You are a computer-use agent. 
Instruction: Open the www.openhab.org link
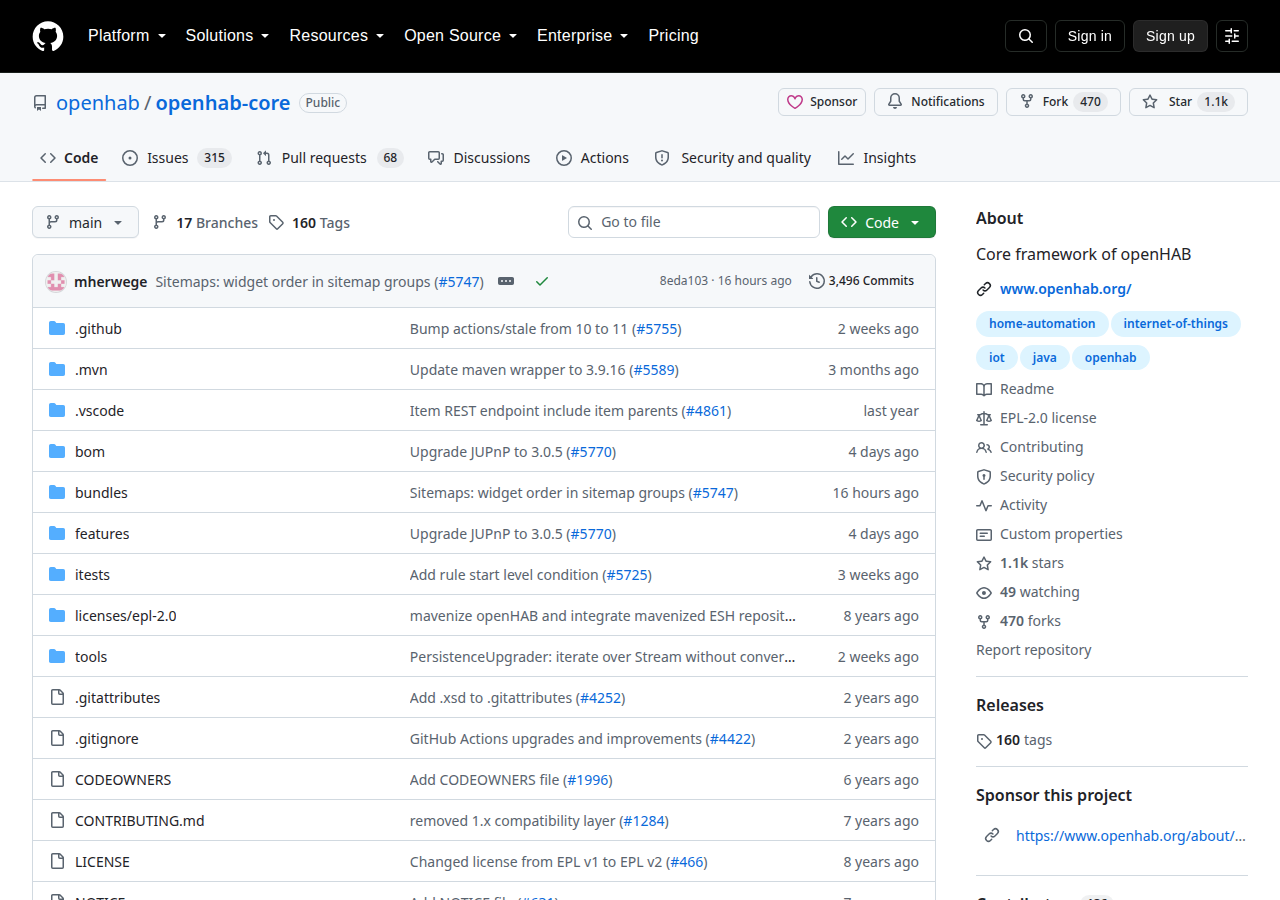[1066, 289]
